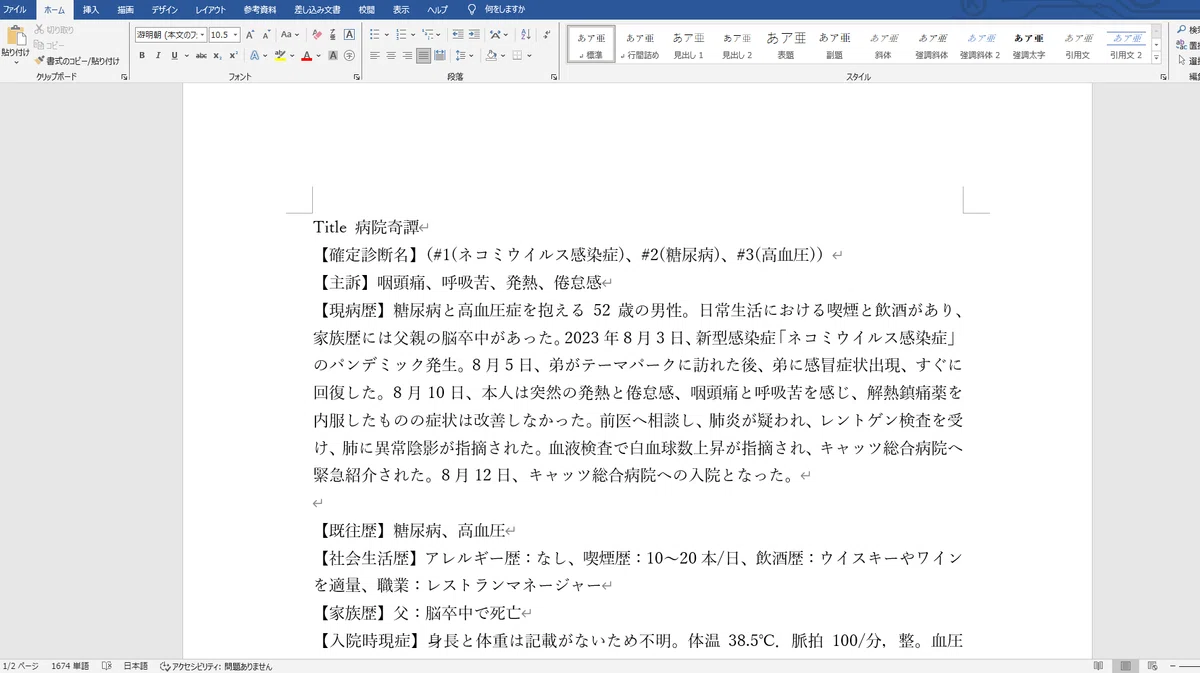Toggle Underline formatting
Viewport: 1200px width, 673px height.
point(174,56)
